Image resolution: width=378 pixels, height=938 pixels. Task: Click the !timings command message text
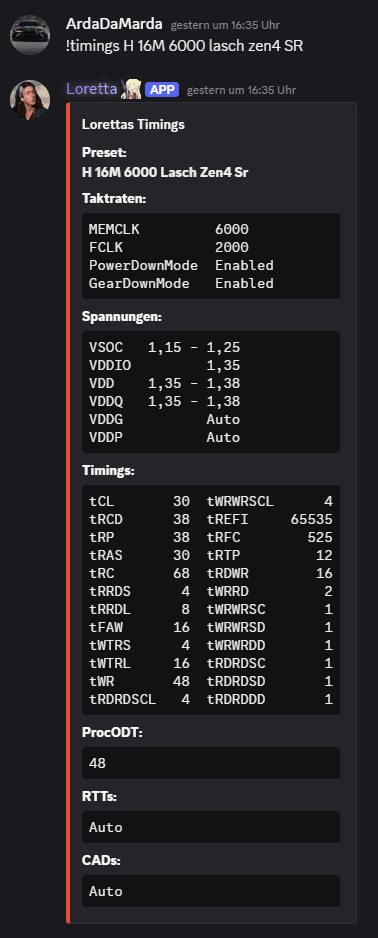(x=184, y=45)
